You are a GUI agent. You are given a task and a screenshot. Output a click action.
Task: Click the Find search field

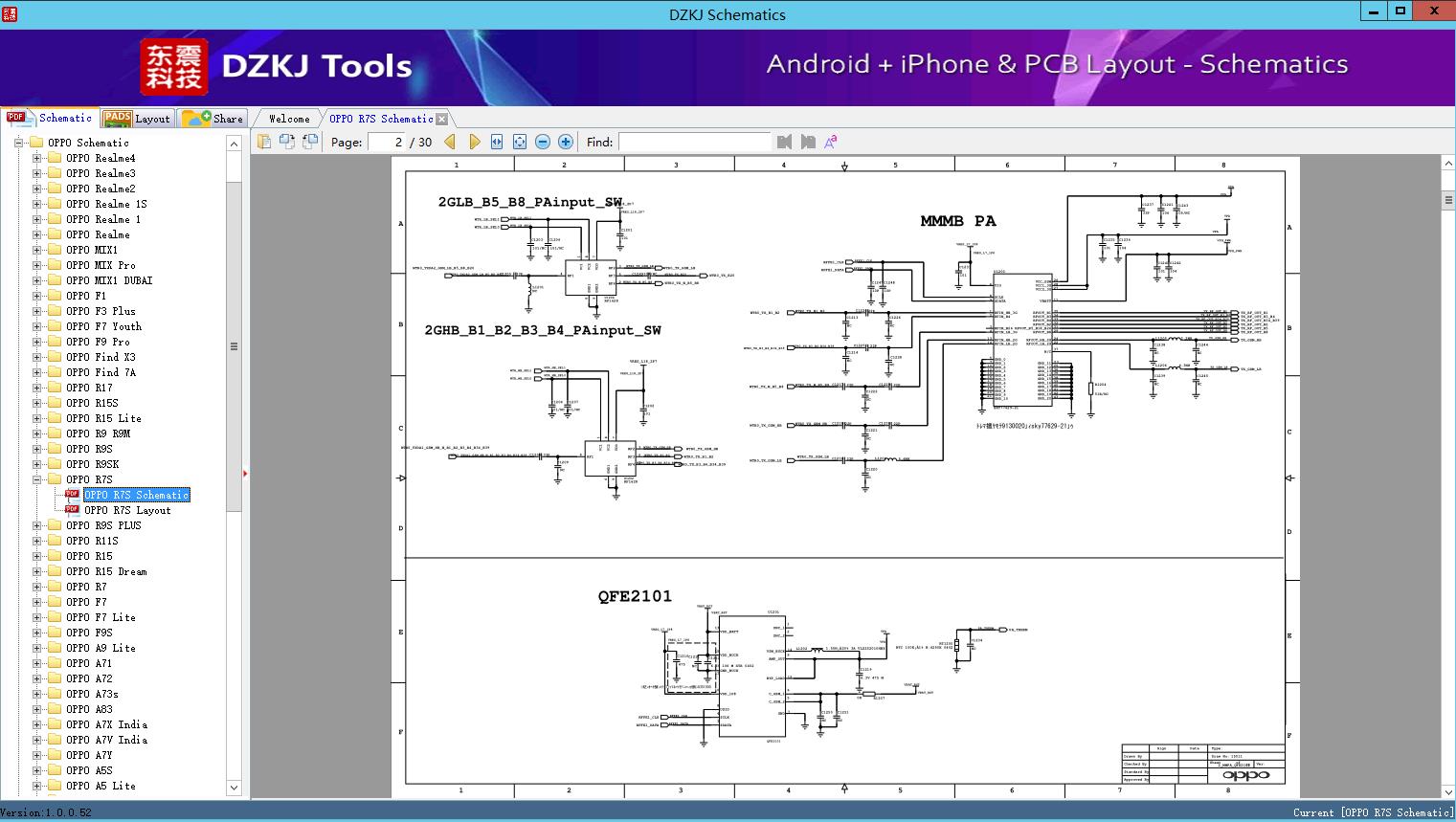tap(695, 142)
